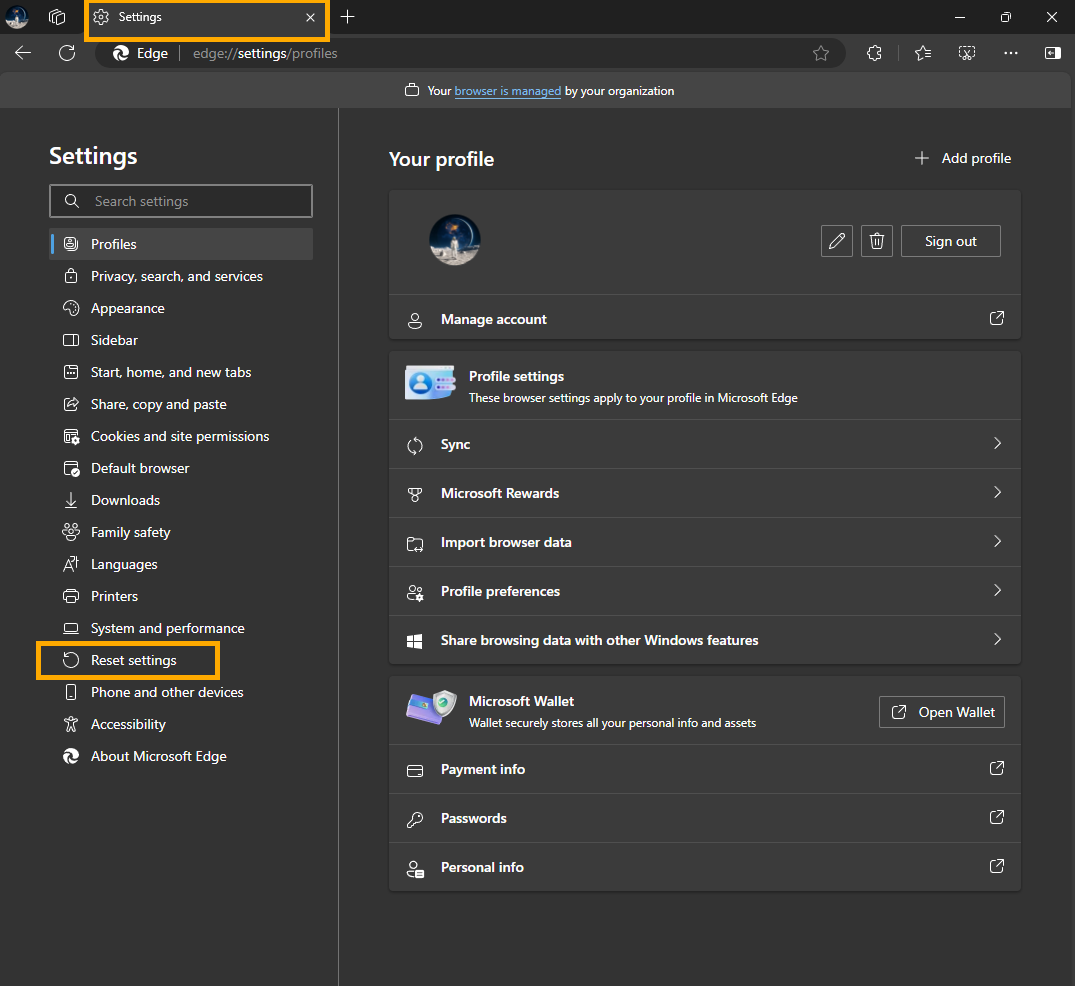Add this page to favorites star
The width and height of the screenshot is (1075, 986).
pyautogui.click(x=821, y=53)
